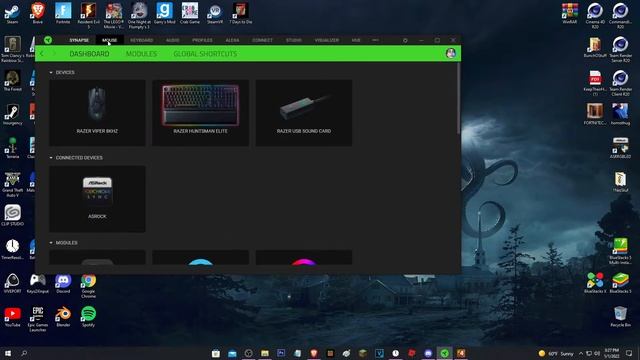Open the three-dots overflow tab menu
The width and height of the screenshot is (640, 360).
tap(375, 40)
